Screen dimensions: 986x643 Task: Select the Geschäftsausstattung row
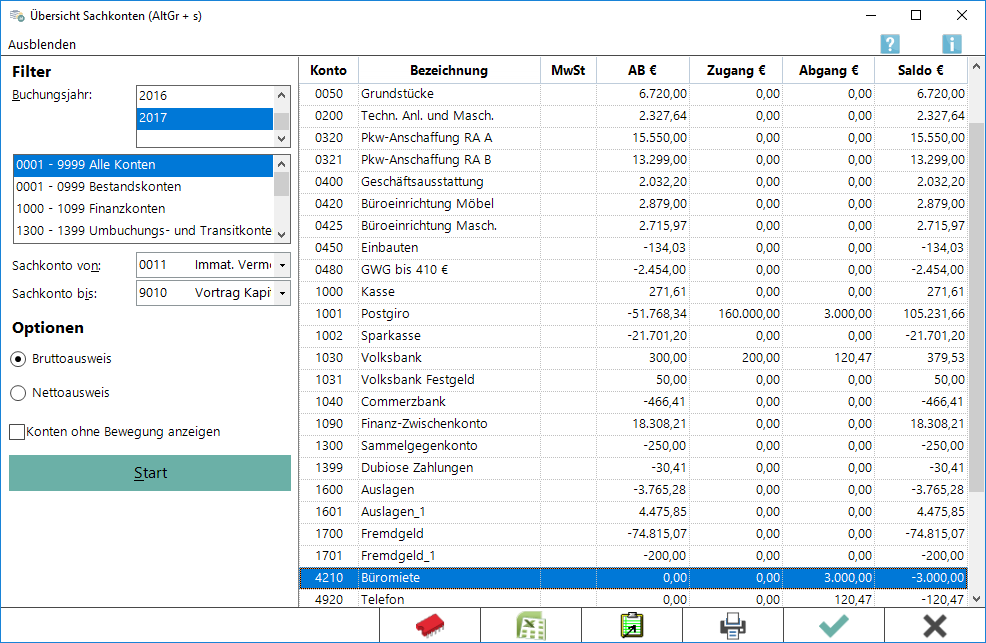pyautogui.click(x=633, y=182)
